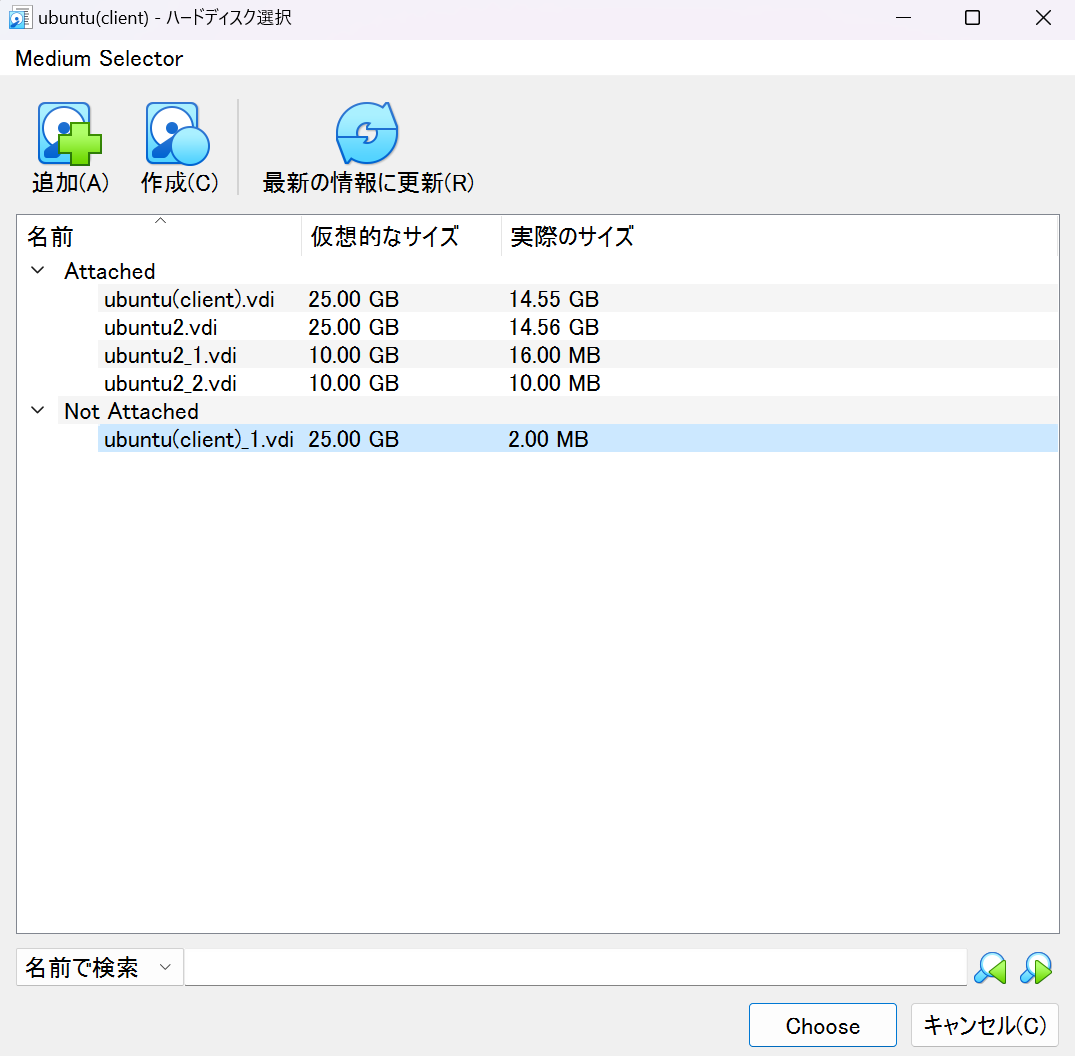
Task: Open the 名前で検索 search type dropdown
Action: (99, 966)
